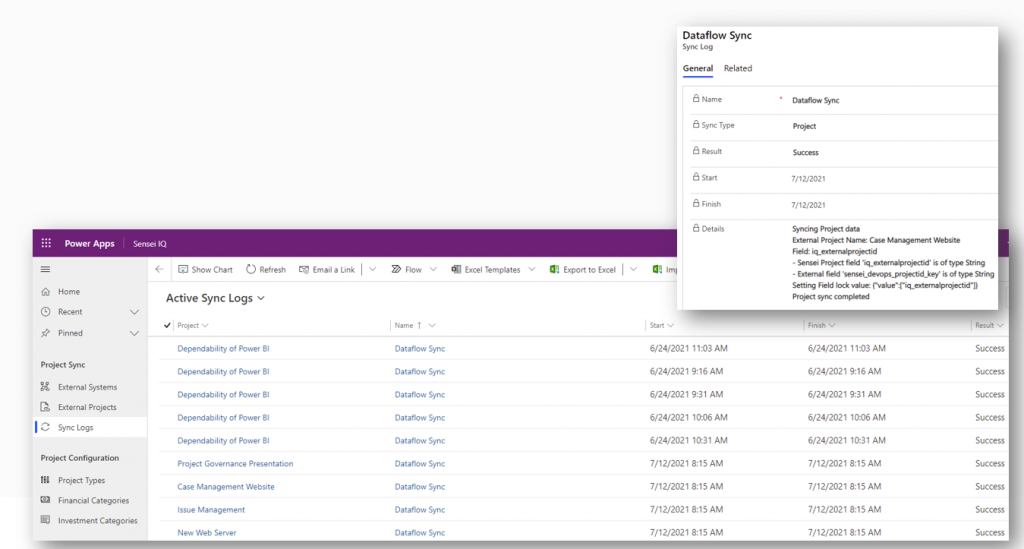
Task: Open the Finish column header dropdown
Action: coord(832,325)
